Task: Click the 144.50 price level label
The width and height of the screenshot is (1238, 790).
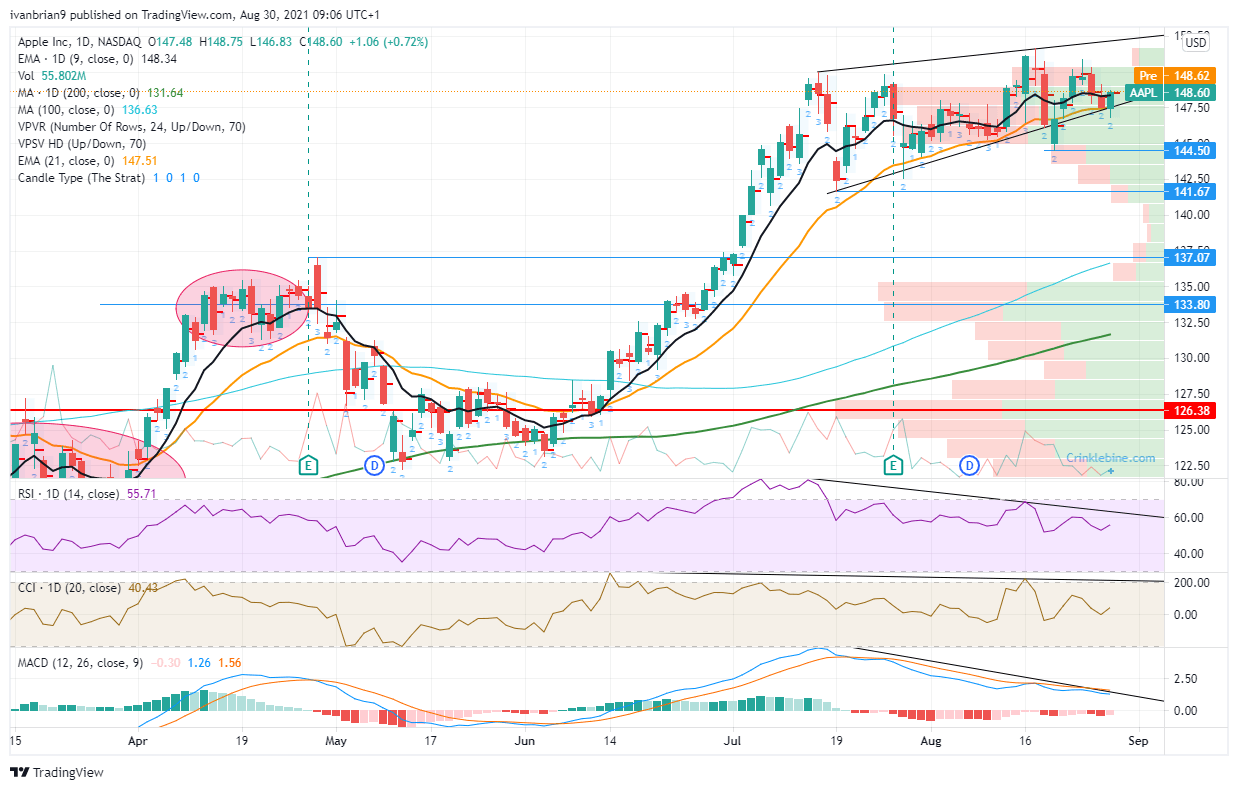Action: [x=1192, y=150]
